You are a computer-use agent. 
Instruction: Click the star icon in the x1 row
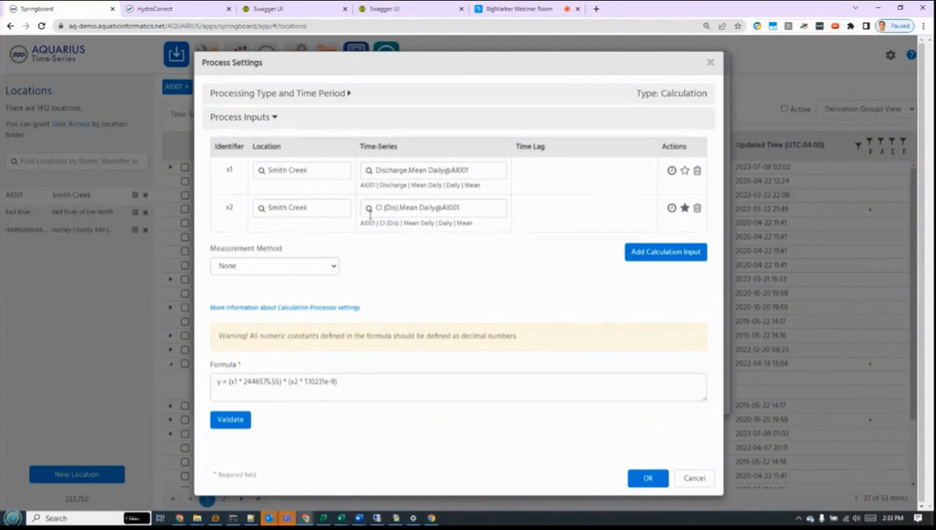(x=685, y=171)
